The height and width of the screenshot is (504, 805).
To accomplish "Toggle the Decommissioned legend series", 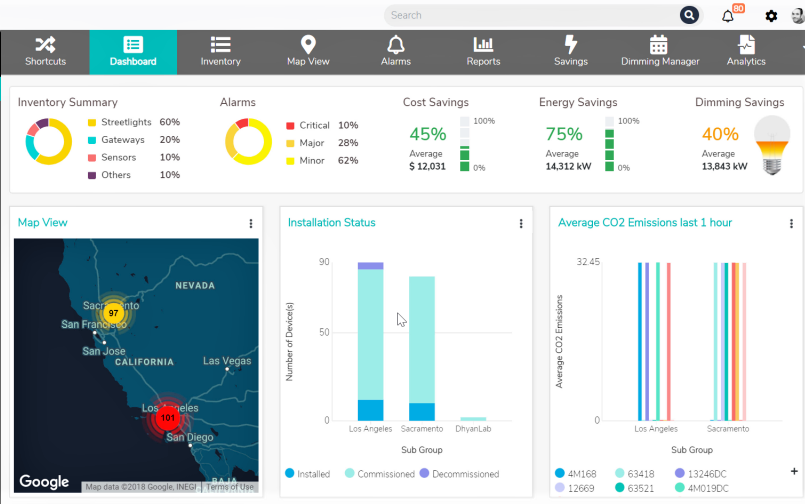I will [x=426, y=474].
